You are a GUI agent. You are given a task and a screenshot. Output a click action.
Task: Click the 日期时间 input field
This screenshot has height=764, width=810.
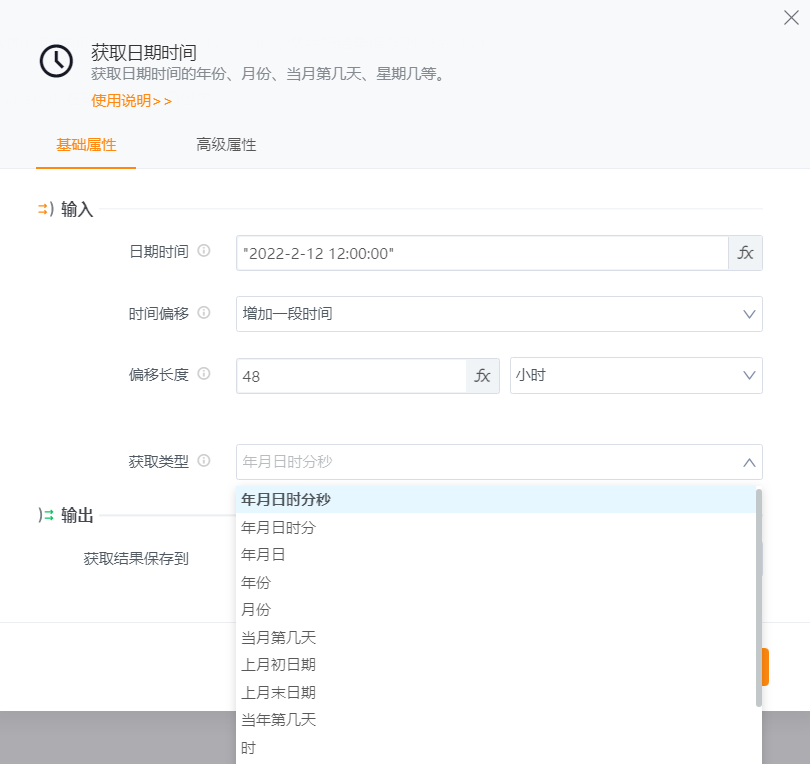click(x=481, y=253)
